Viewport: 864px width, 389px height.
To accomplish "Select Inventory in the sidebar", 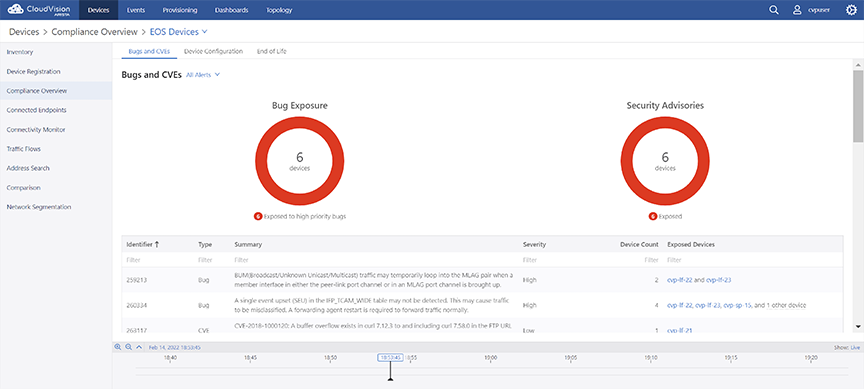I will point(56,52).
